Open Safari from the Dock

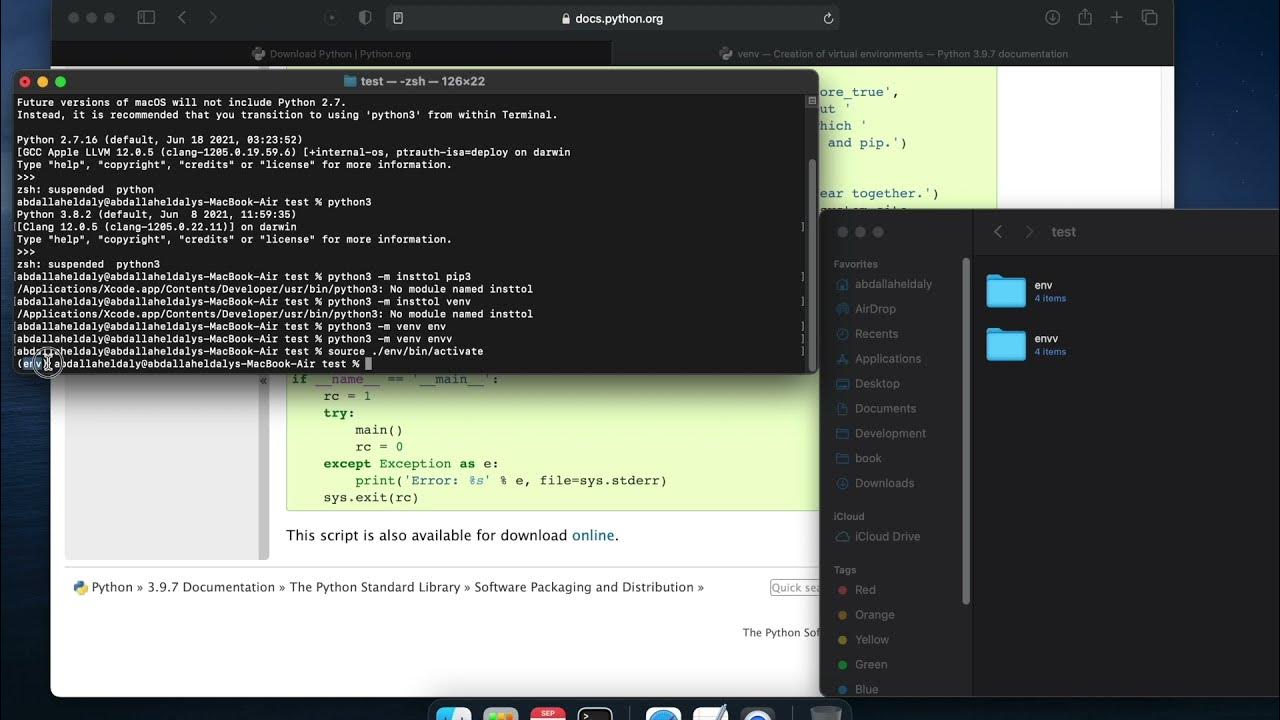tap(662, 713)
